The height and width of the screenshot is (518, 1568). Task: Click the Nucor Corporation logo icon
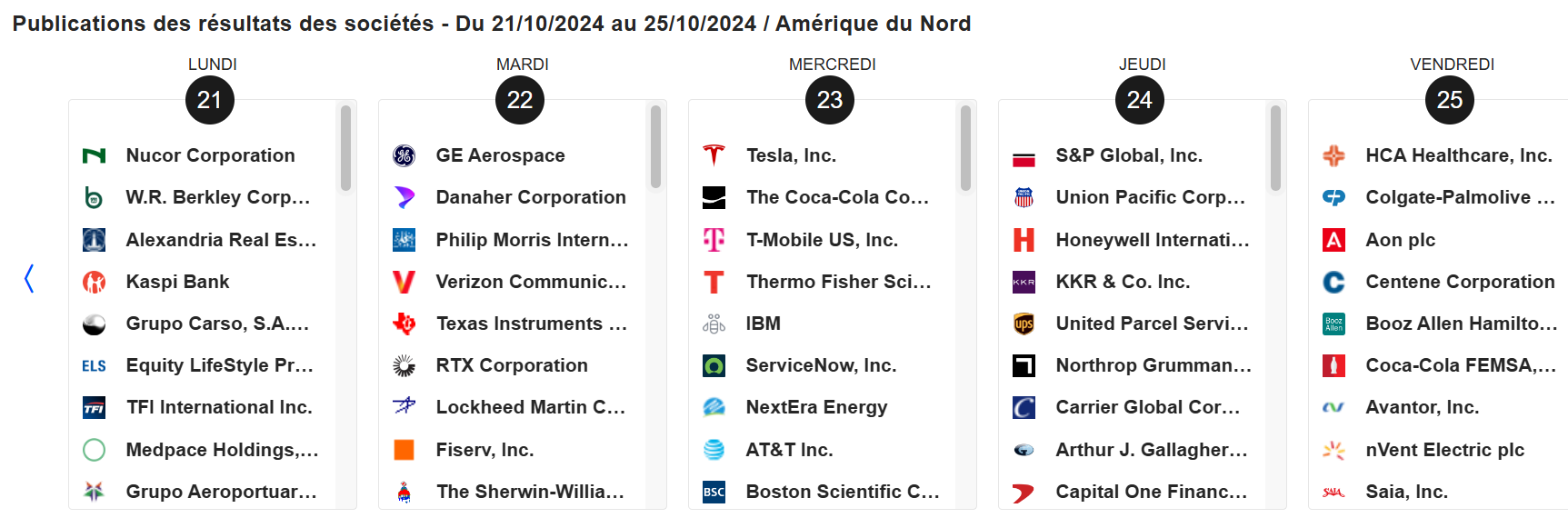tap(95, 155)
